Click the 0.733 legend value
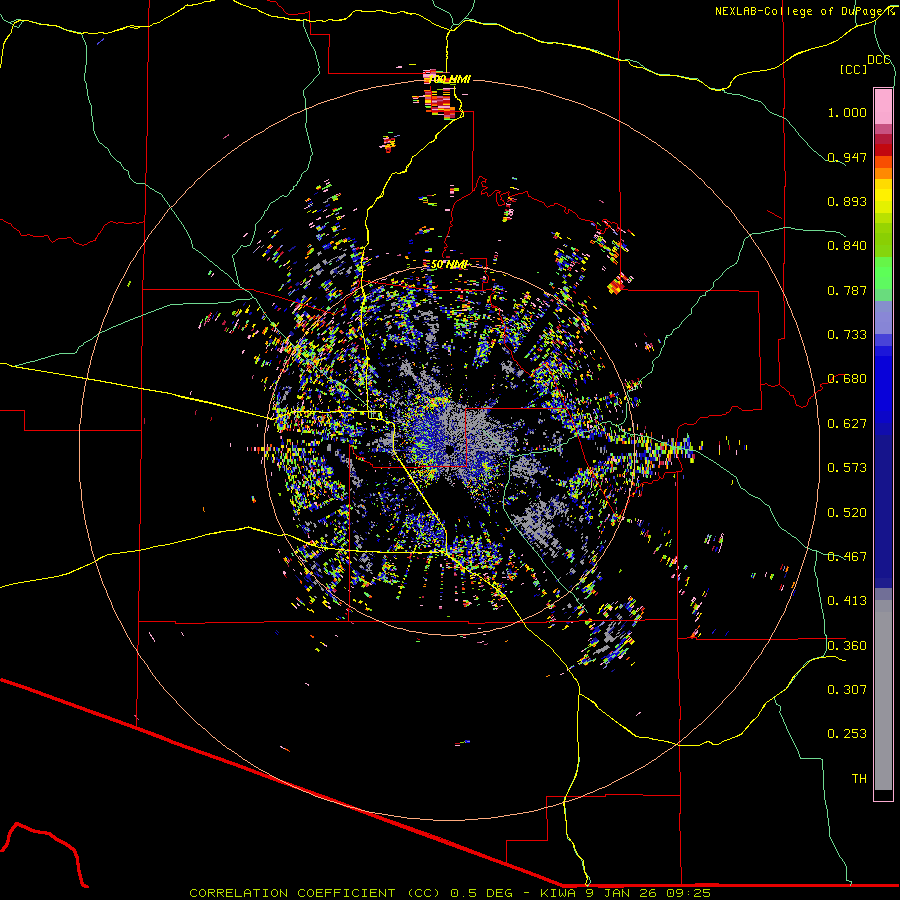Screen dimensions: 900x900 (847, 335)
